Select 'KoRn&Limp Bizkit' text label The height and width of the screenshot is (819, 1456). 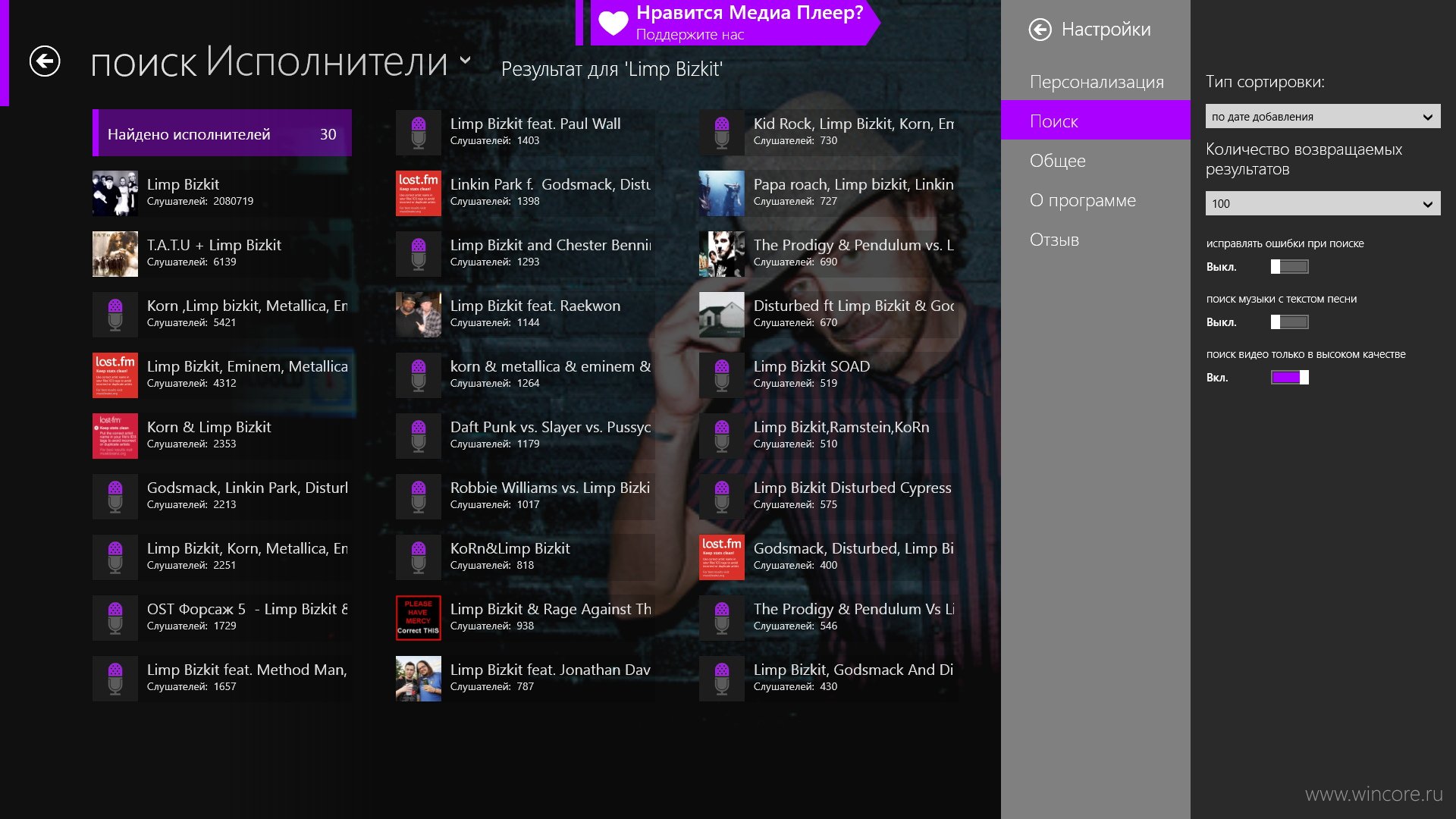[x=510, y=548]
